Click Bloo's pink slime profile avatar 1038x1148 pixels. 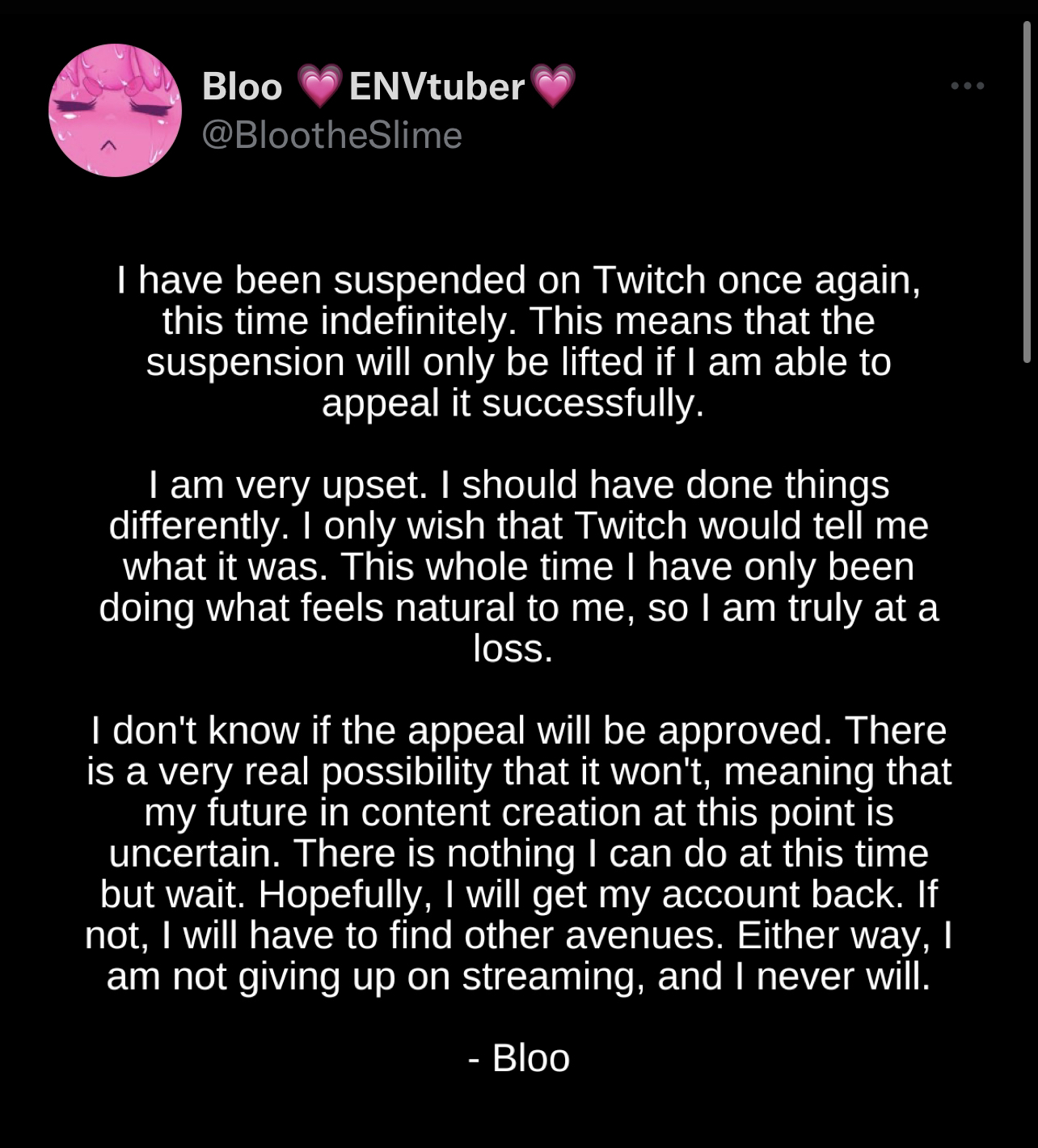coord(116,110)
